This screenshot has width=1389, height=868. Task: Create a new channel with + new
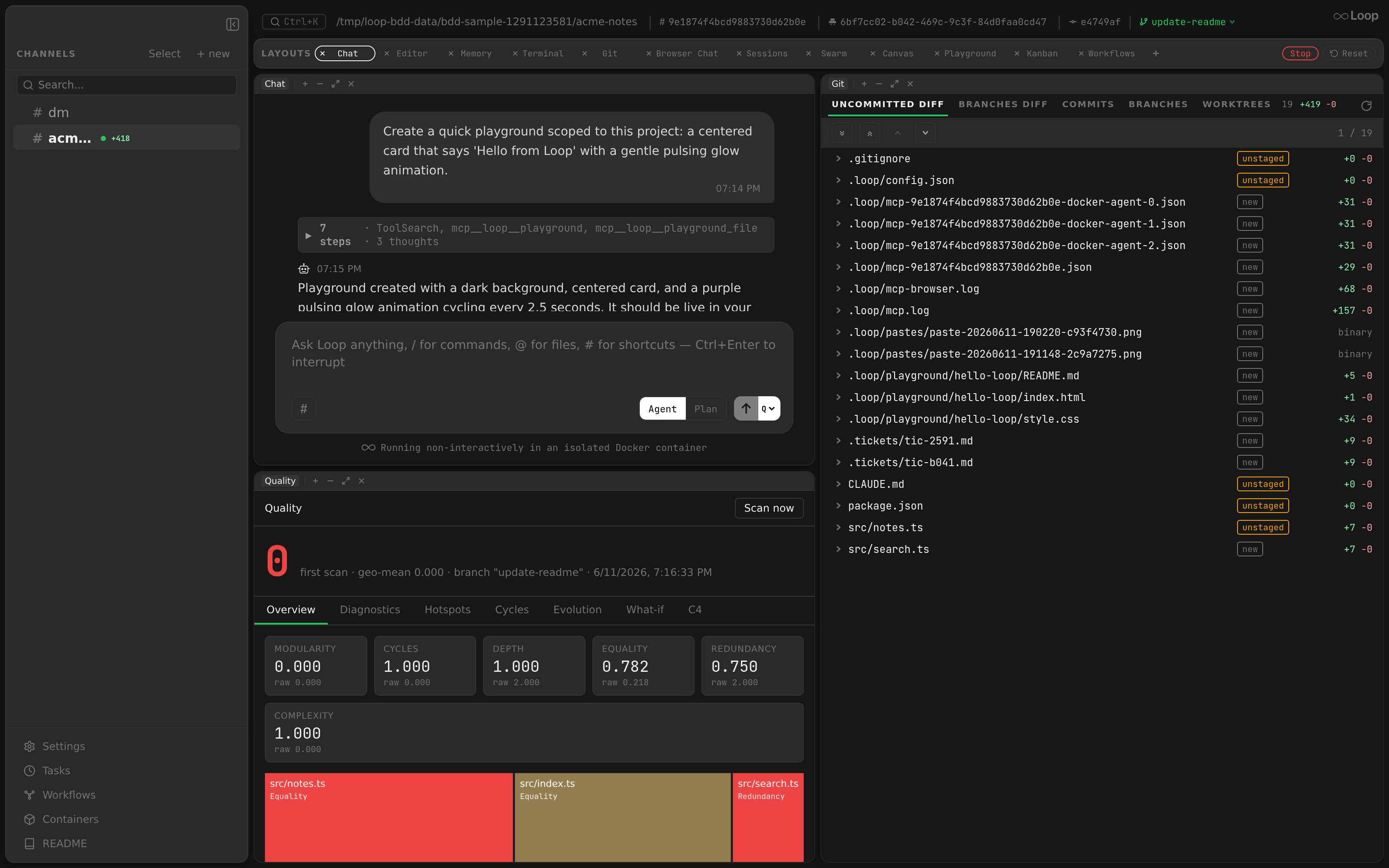pyautogui.click(x=213, y=53)
